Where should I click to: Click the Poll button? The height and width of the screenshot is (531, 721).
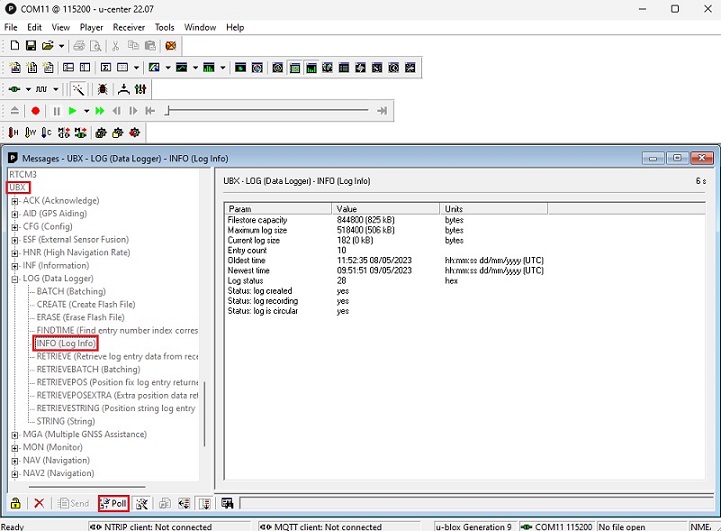(113, 503)
